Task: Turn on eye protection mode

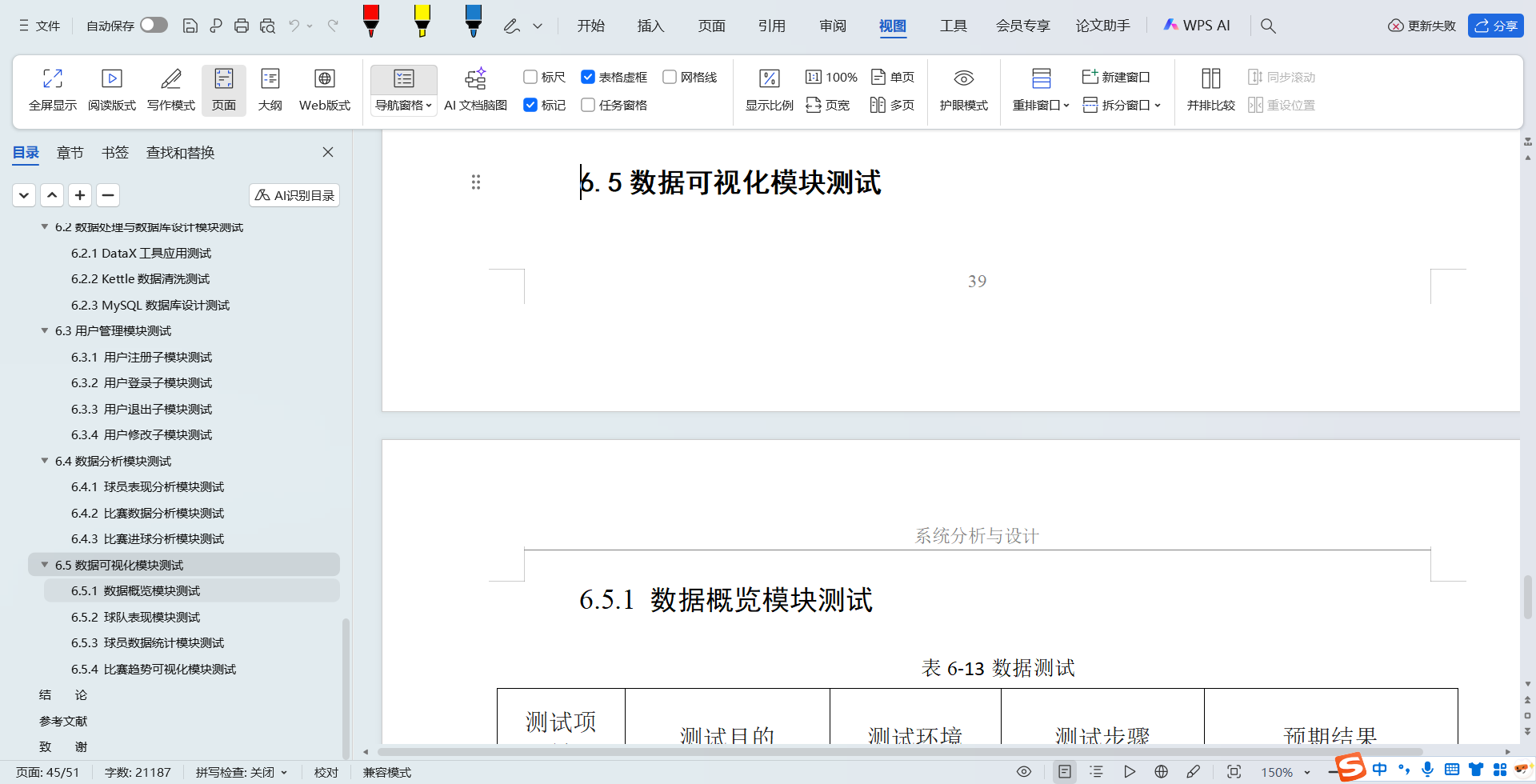Action: tap(964, 90)
